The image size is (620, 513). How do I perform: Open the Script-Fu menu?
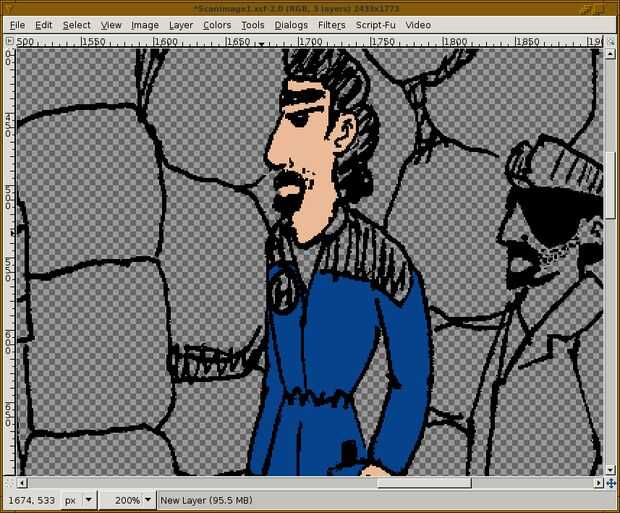coord(375,25)
